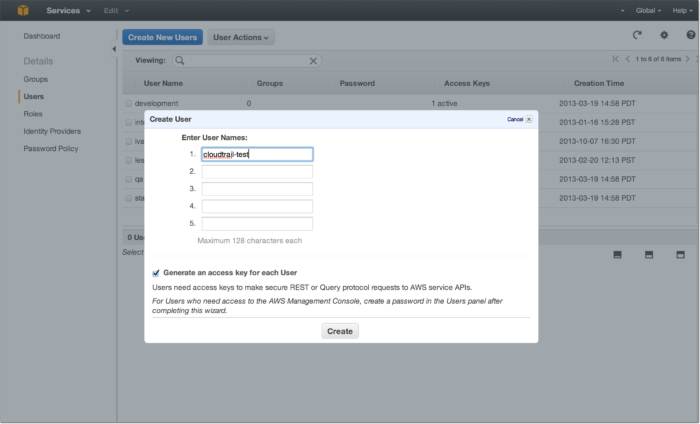Click the refresh icon in the toolbar
Screen dimensions: 700x424
point(638,36)
